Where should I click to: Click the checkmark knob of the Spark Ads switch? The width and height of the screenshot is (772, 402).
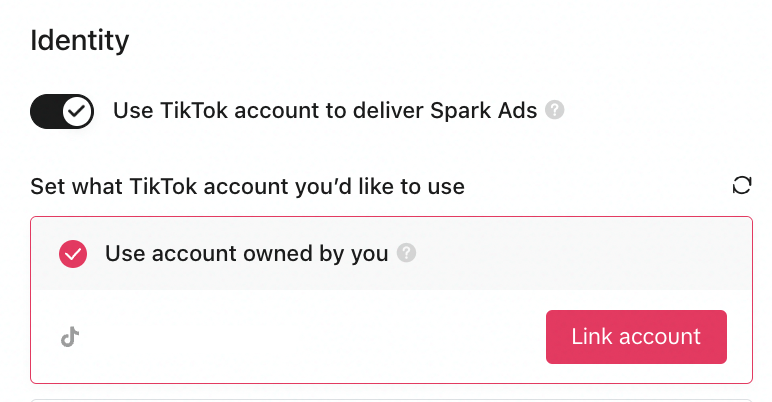pos(77,111)
